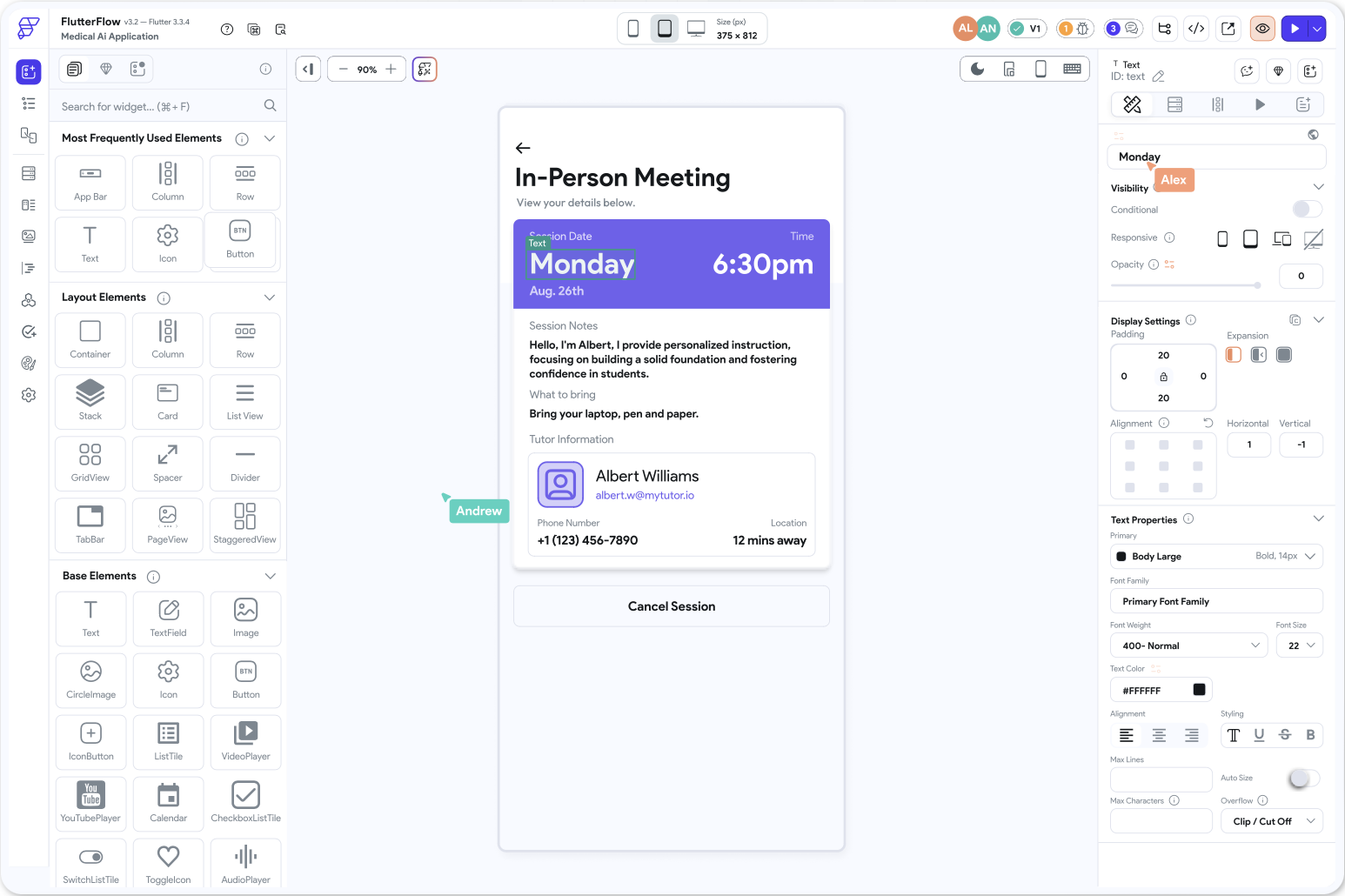Open the Body Large style dropdown
The height and width of the screenshot is (896, 1345).
1216,556
